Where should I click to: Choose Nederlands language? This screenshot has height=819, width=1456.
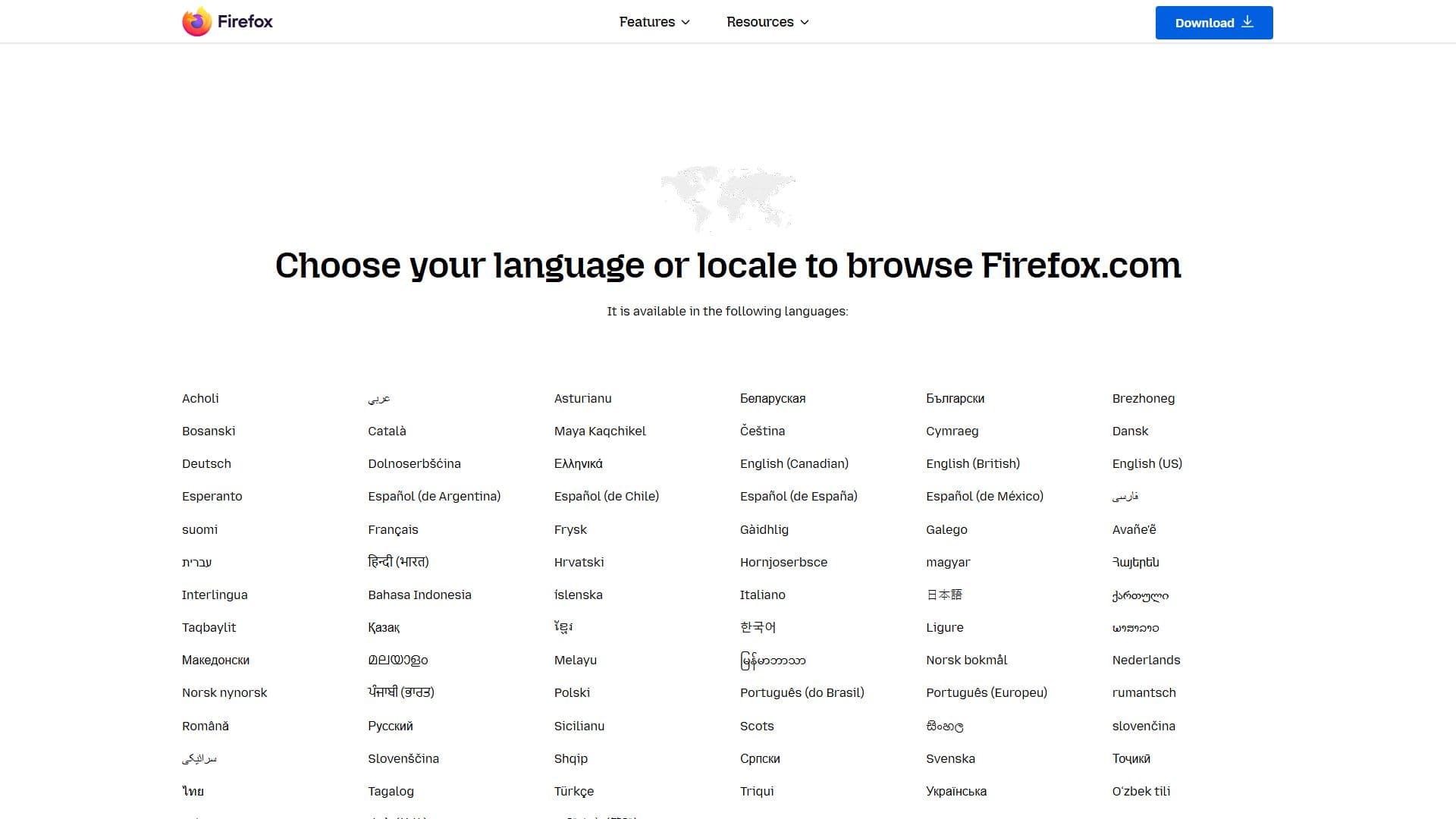point(1146,660)
